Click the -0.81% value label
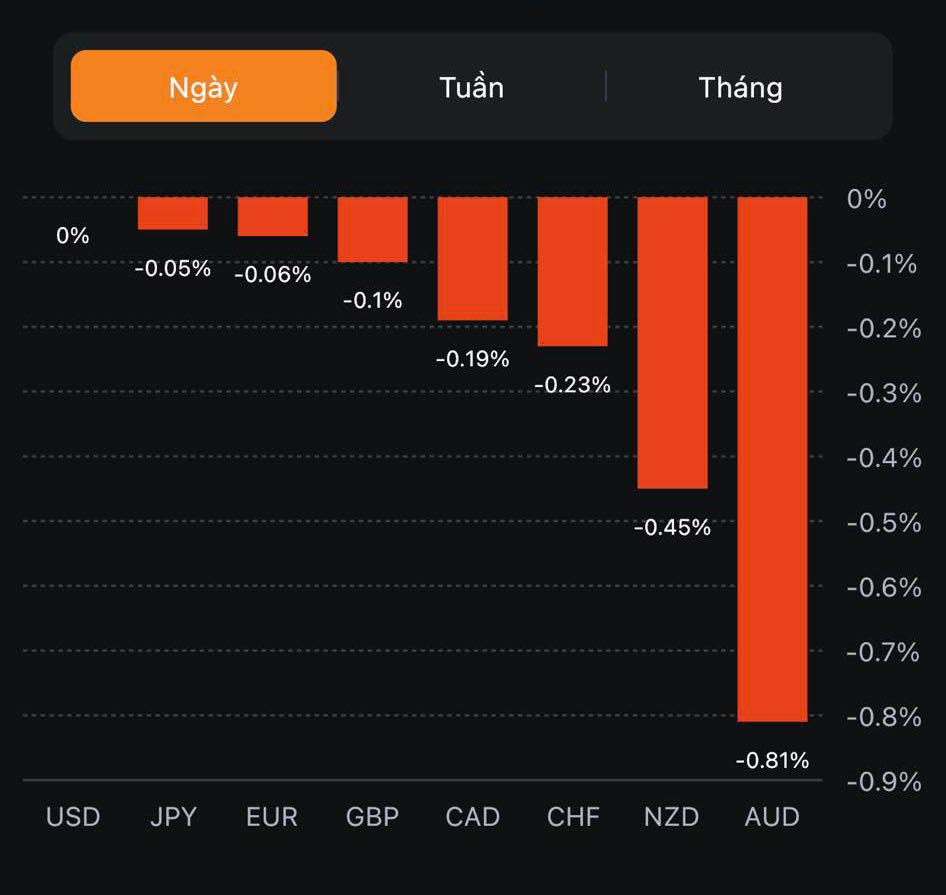Image resolution: width=946 pixels, height=895 pixels. 772,761
